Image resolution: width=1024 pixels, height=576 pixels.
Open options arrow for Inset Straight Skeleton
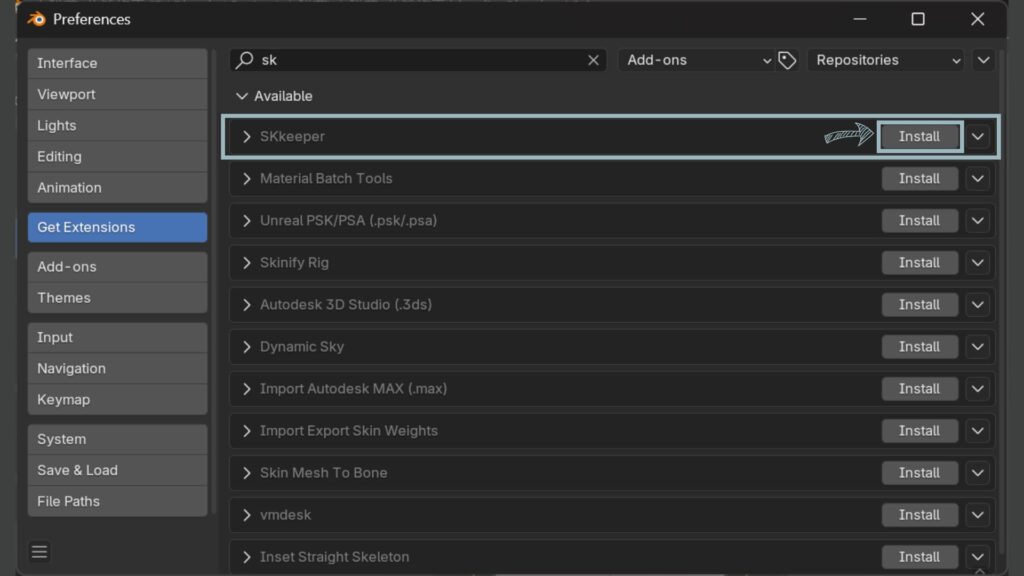978,557
